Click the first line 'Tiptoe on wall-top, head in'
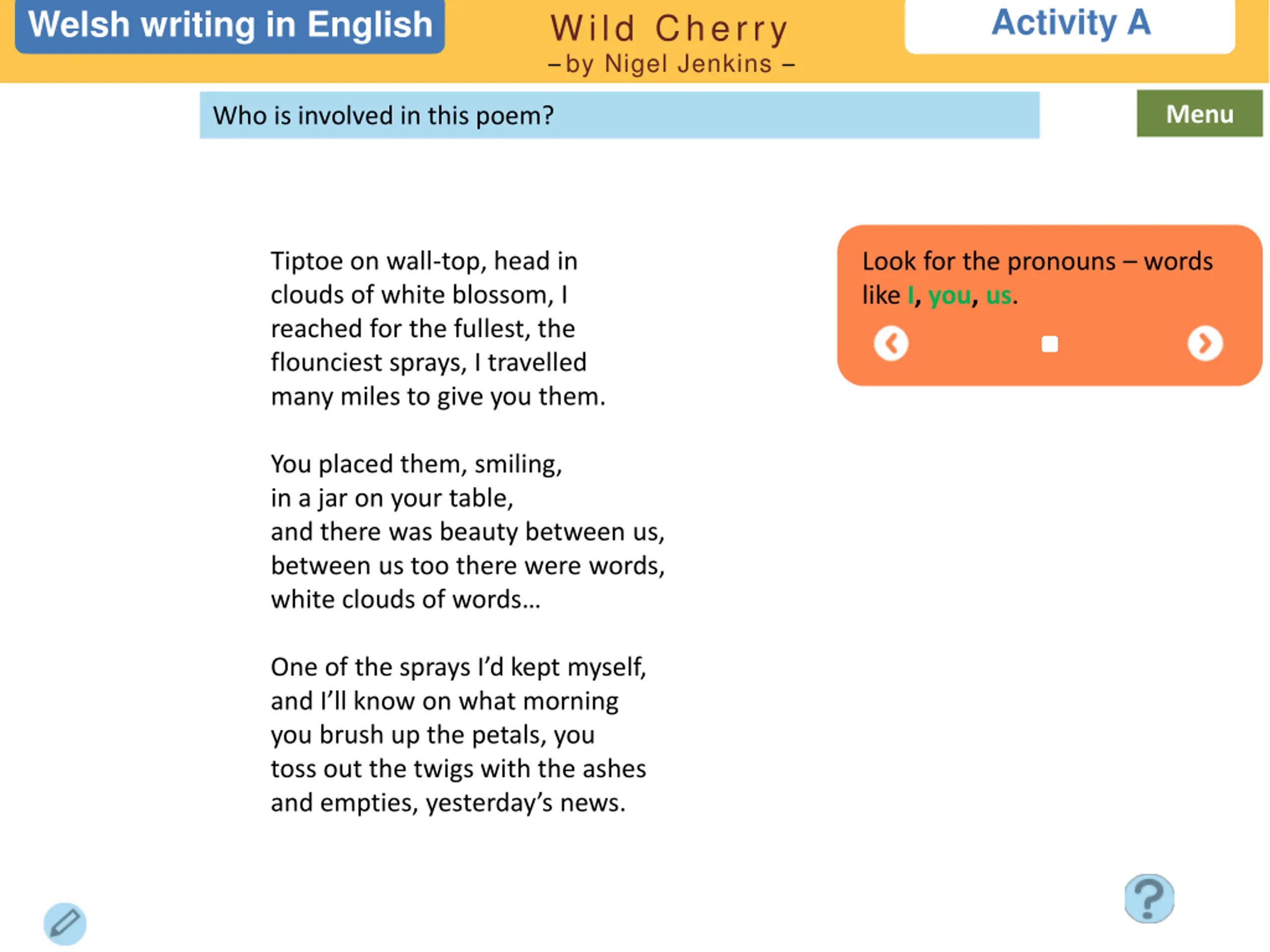 424,262
